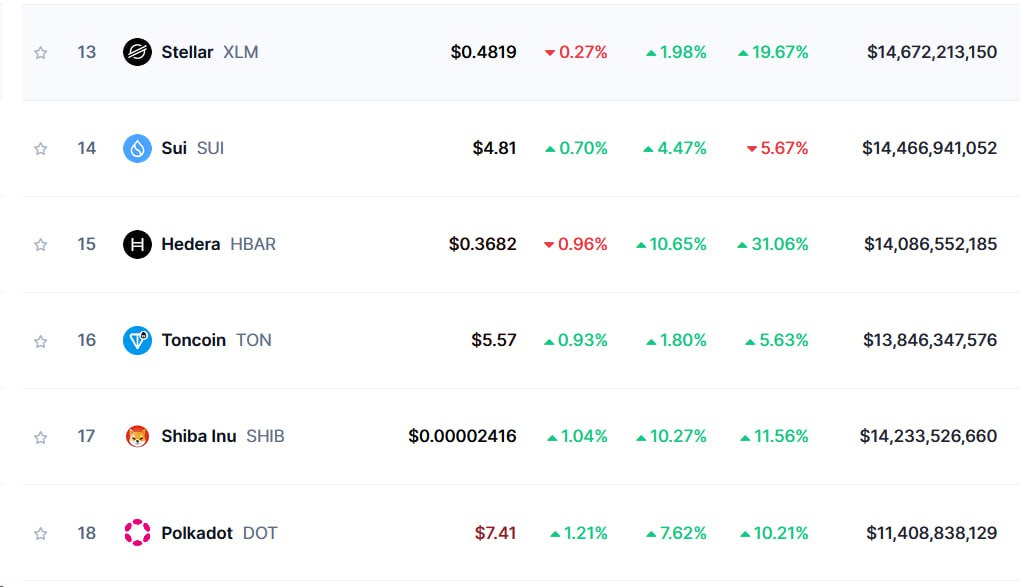Add Stellar to watchlist star

(x=40, y=53)
